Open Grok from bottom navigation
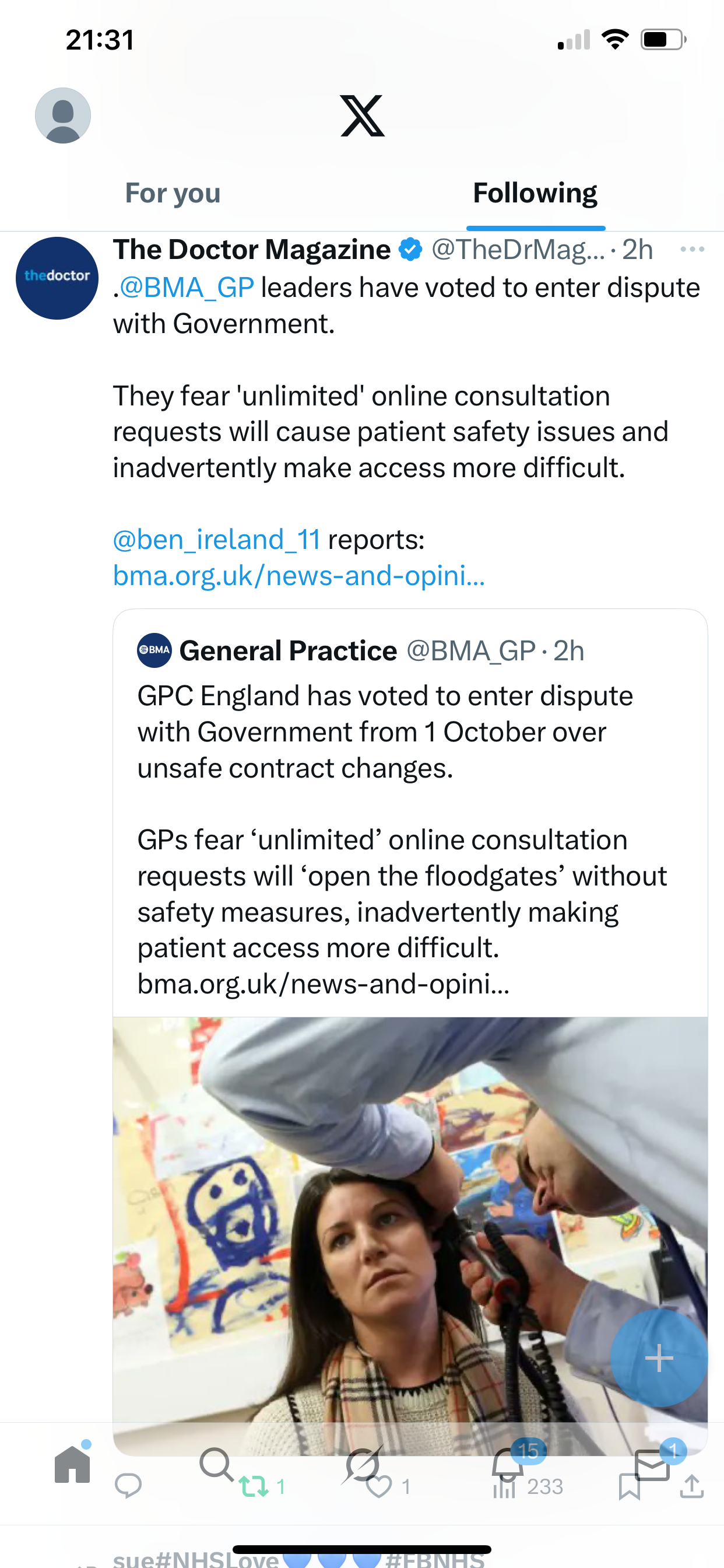Screen dimensions: 724x1568 pyautogui.click(x=363, y=1465)
